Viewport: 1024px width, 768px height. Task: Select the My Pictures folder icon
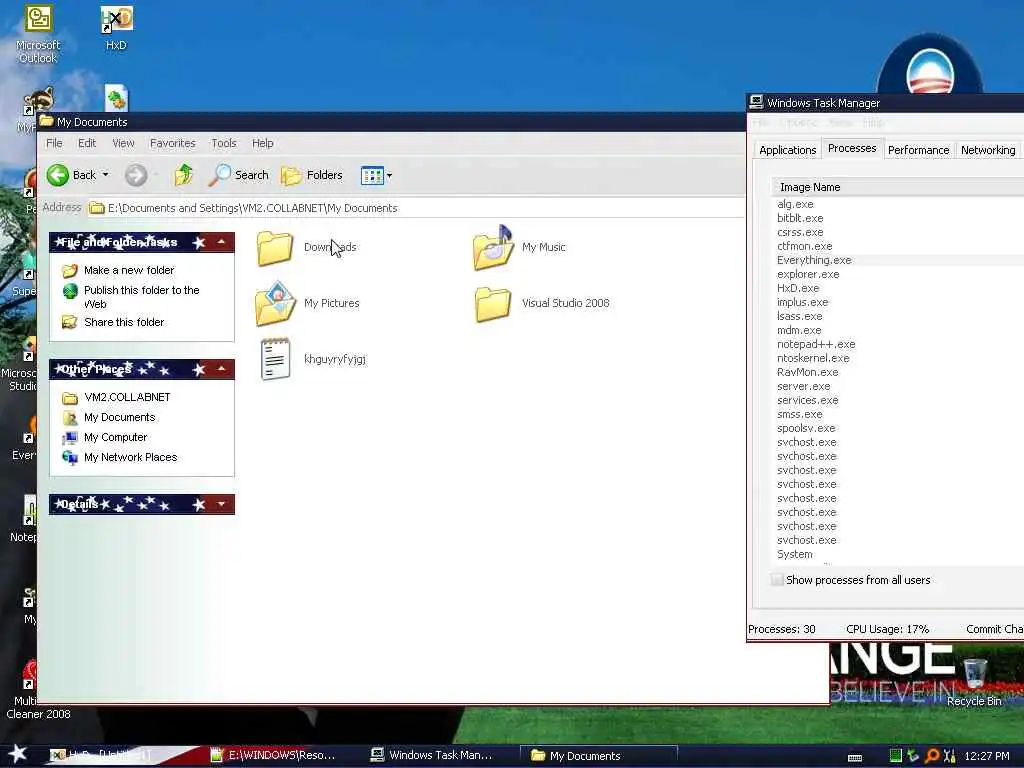coord(275,303)
